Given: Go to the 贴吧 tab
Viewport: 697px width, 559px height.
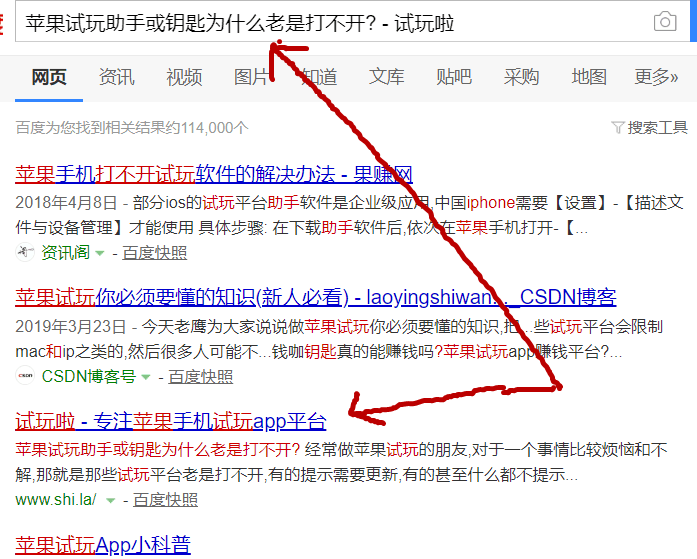Looking at the screenshot, I should point(454,77).
